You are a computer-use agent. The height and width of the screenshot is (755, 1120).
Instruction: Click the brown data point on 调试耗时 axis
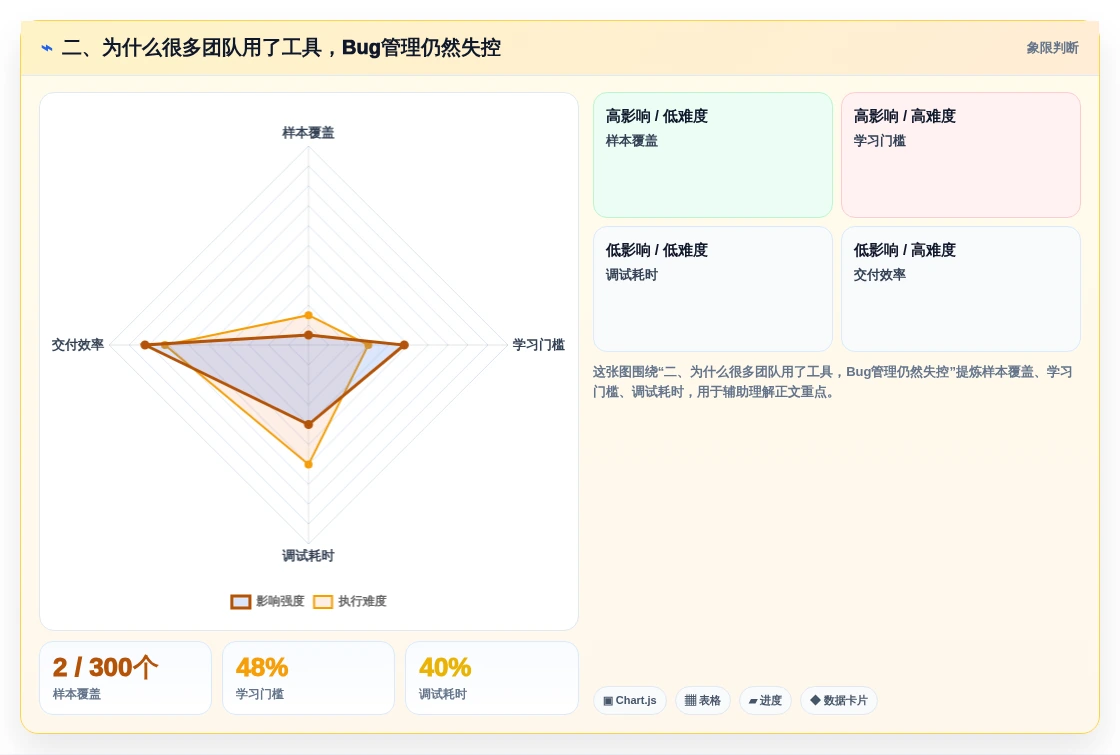click(309, 424)
